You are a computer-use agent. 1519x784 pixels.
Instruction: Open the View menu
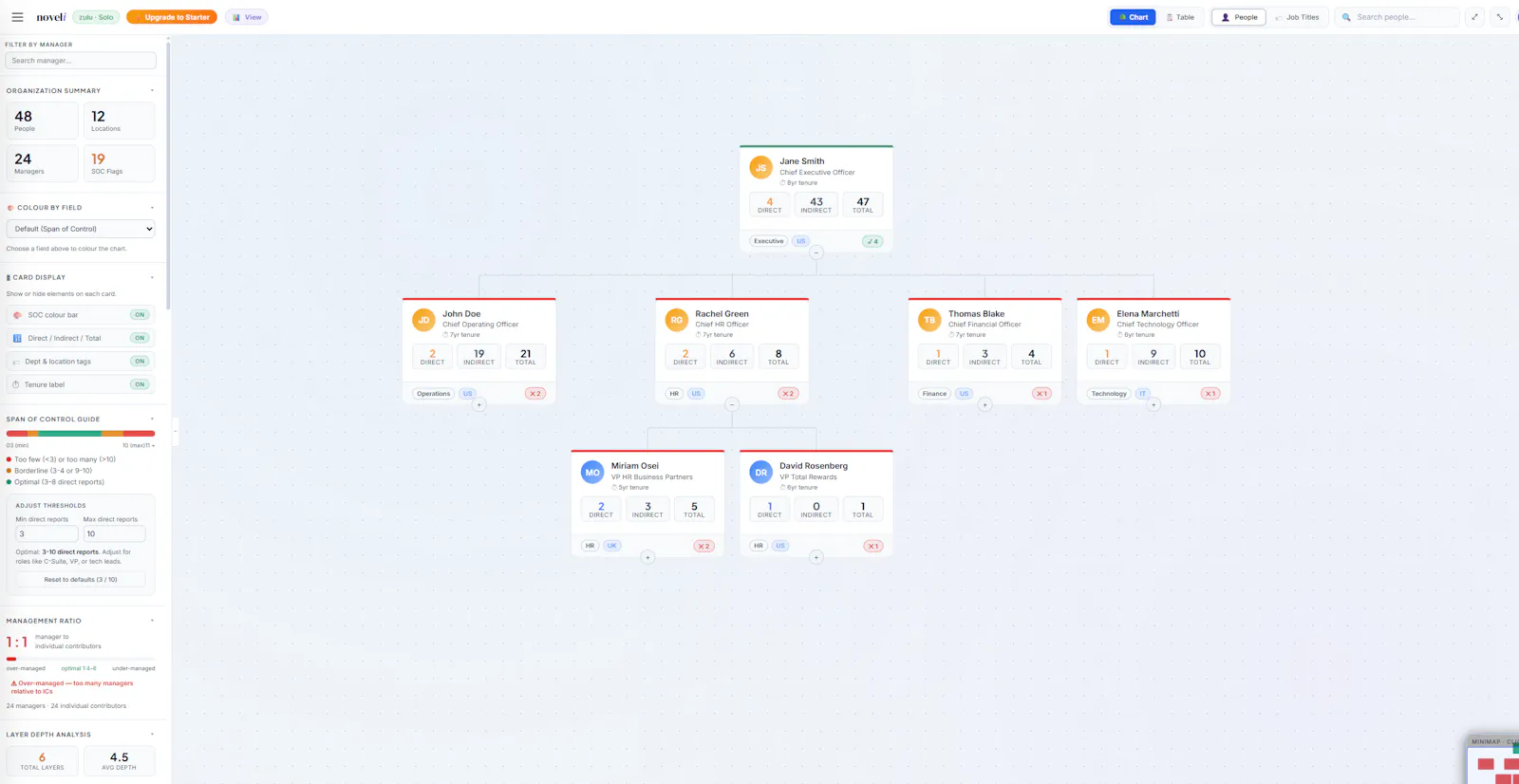pos(247,17)
